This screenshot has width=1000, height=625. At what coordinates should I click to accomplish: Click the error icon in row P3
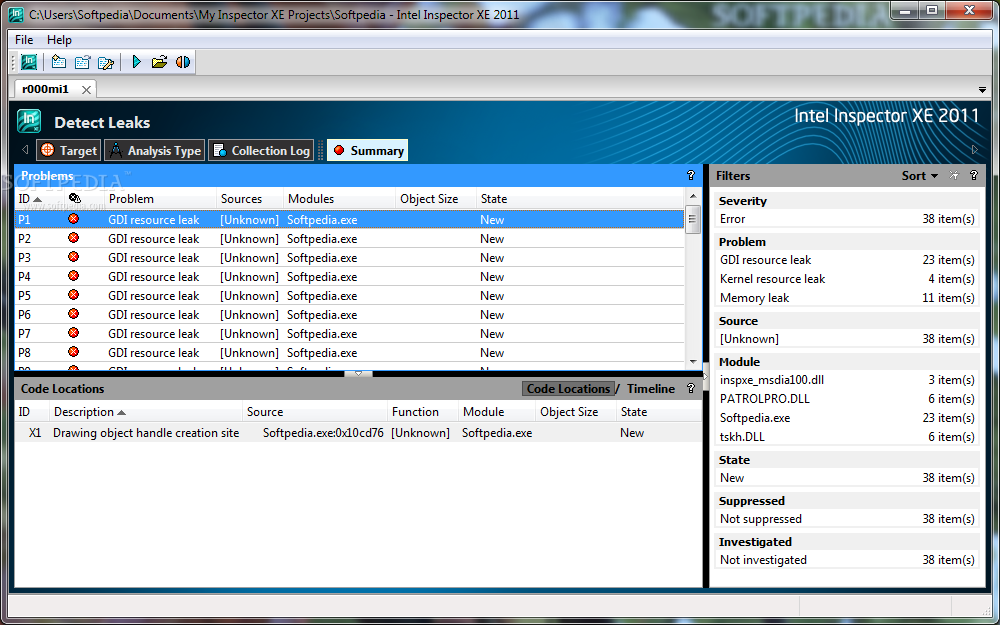tap(73, 257)
